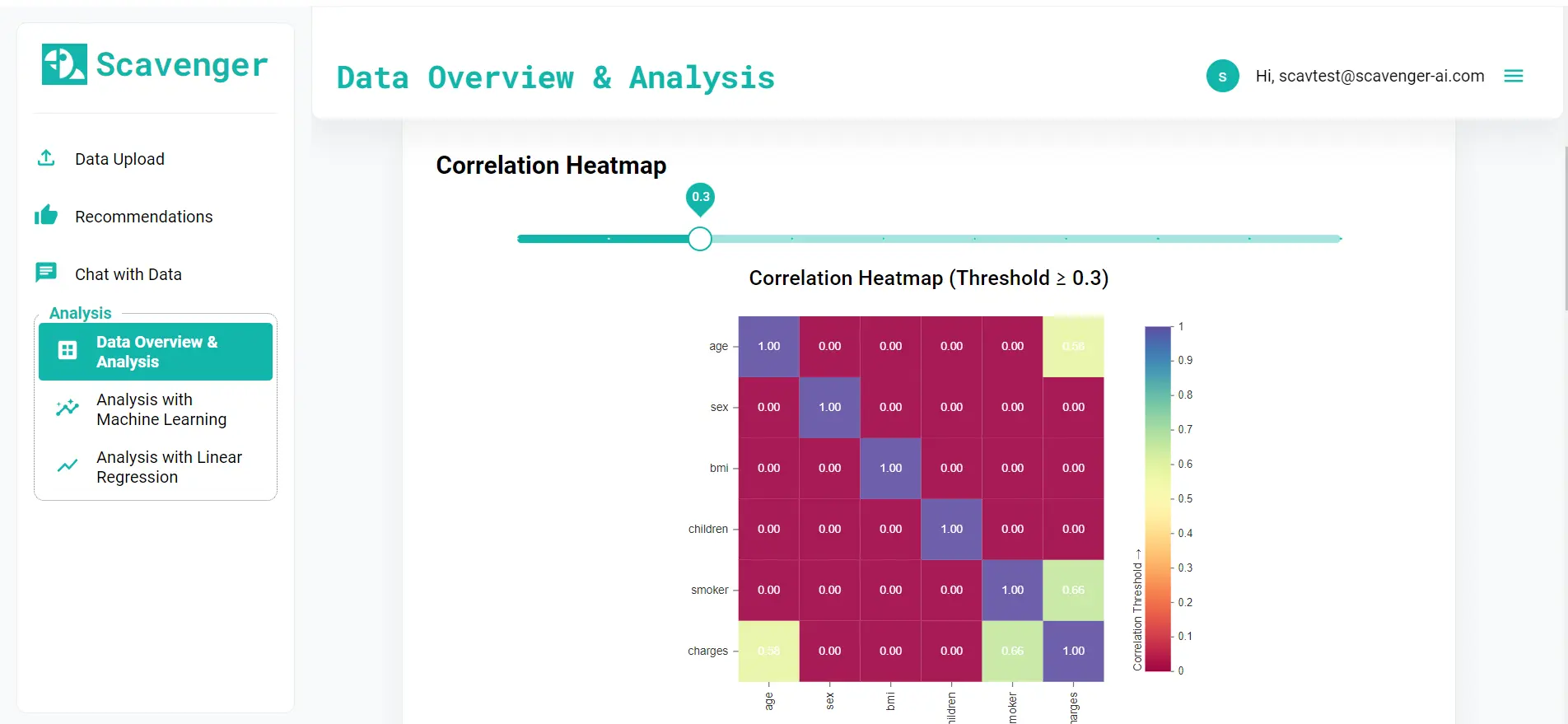Switch to Analysis with Linear Regression
The image size is (1568, 724).
click(170, 466)
